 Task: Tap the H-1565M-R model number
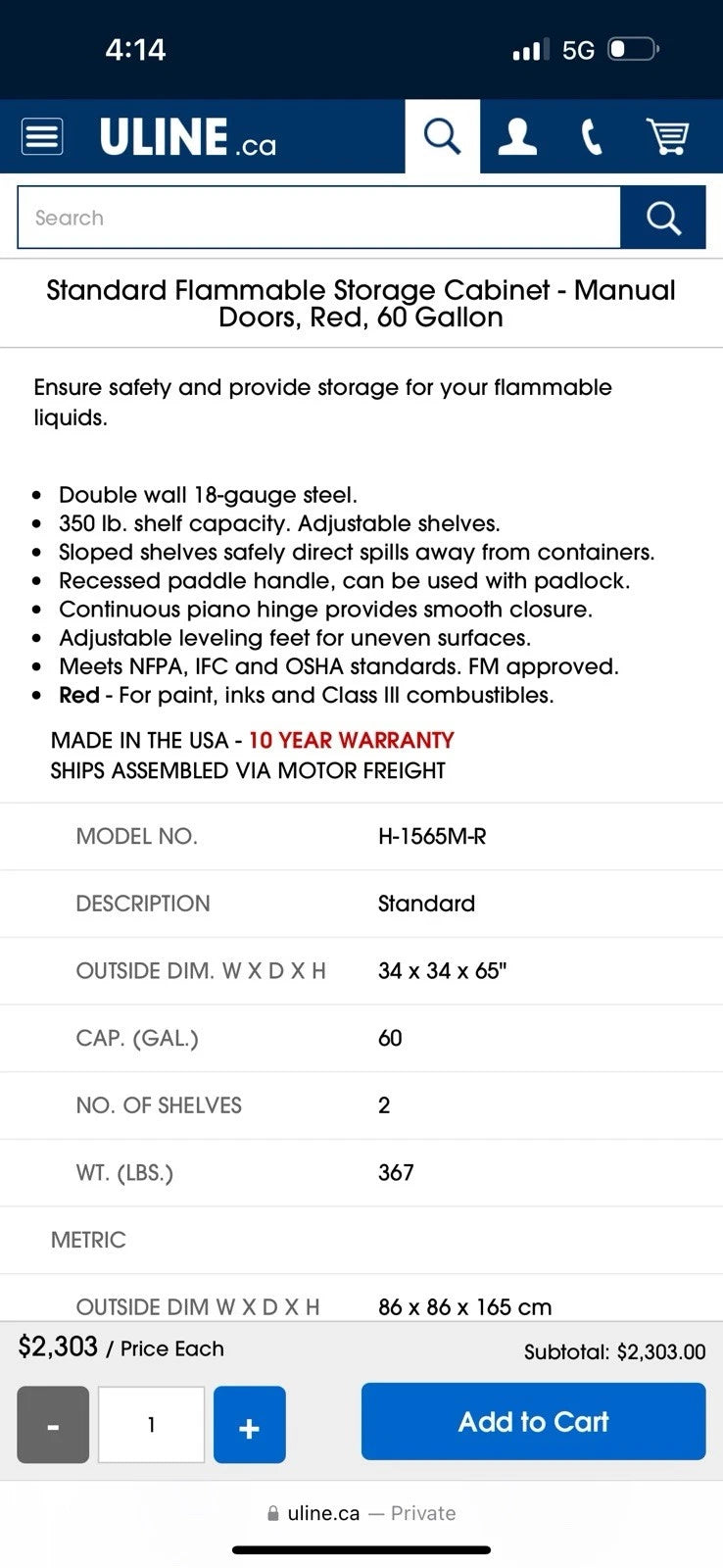pyautogui.click(x=432, y=836)
